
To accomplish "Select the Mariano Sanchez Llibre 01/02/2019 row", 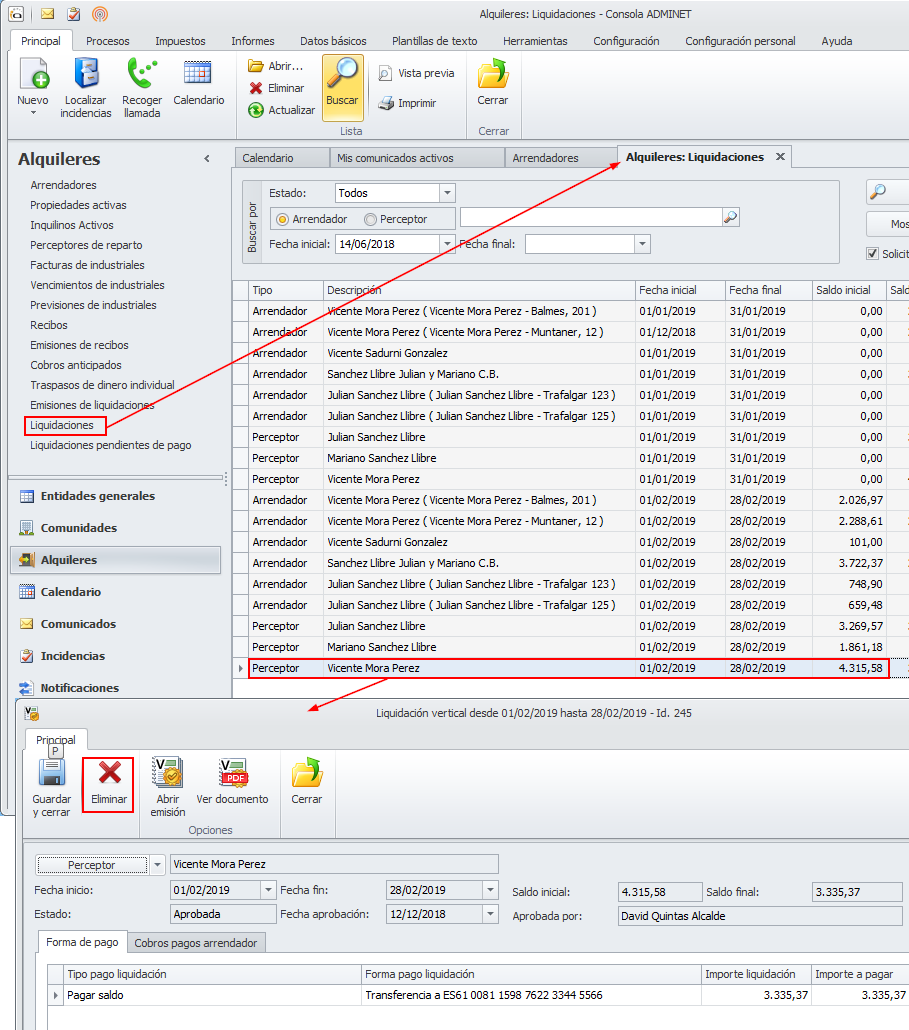I will (570, 647).
